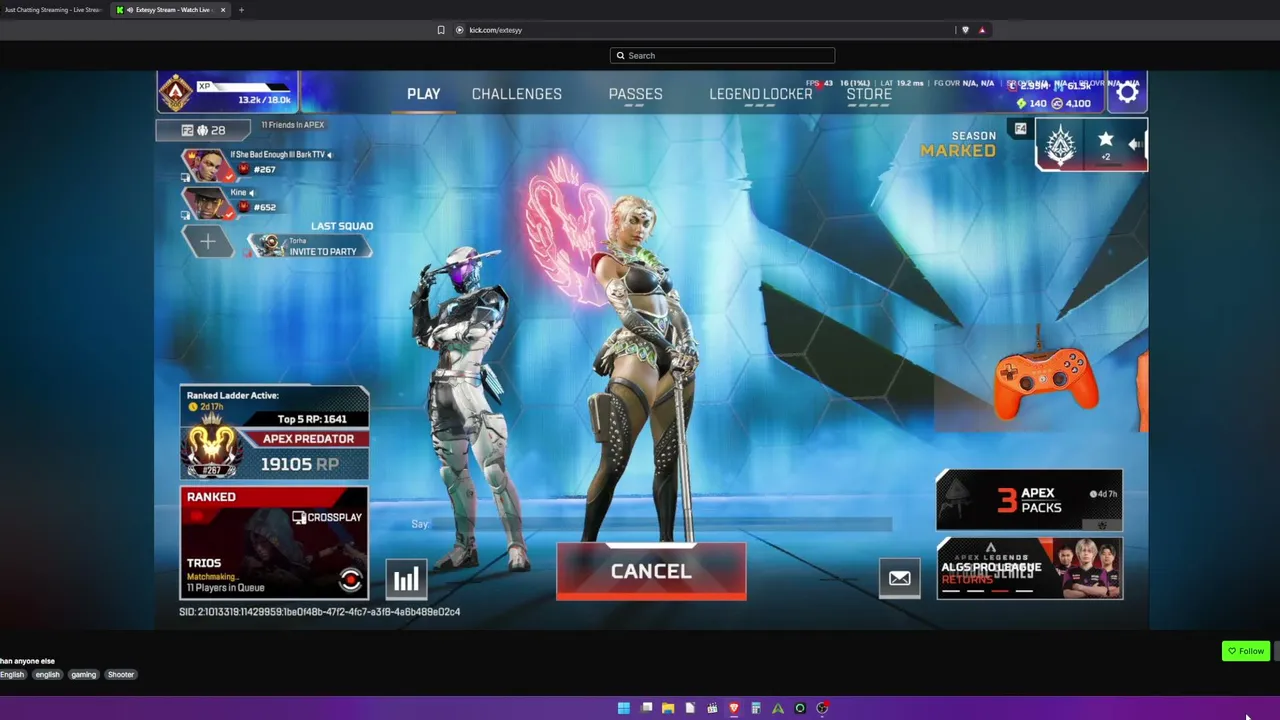Viewport: 1280px width, 720px height.
Task: Click the 'Top 5 RP: 1641' text
Action: click(x=312, y=419)
